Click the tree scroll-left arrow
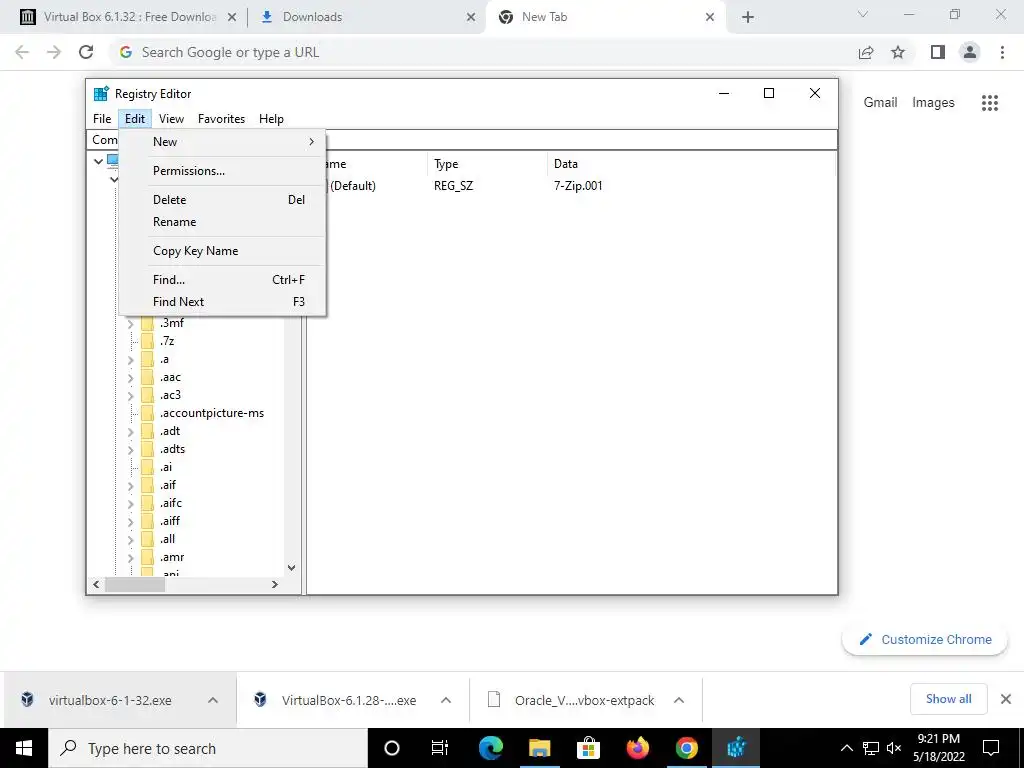Image resolution: width=1024 pixels, height=768 pixels. tap(97, 584)
